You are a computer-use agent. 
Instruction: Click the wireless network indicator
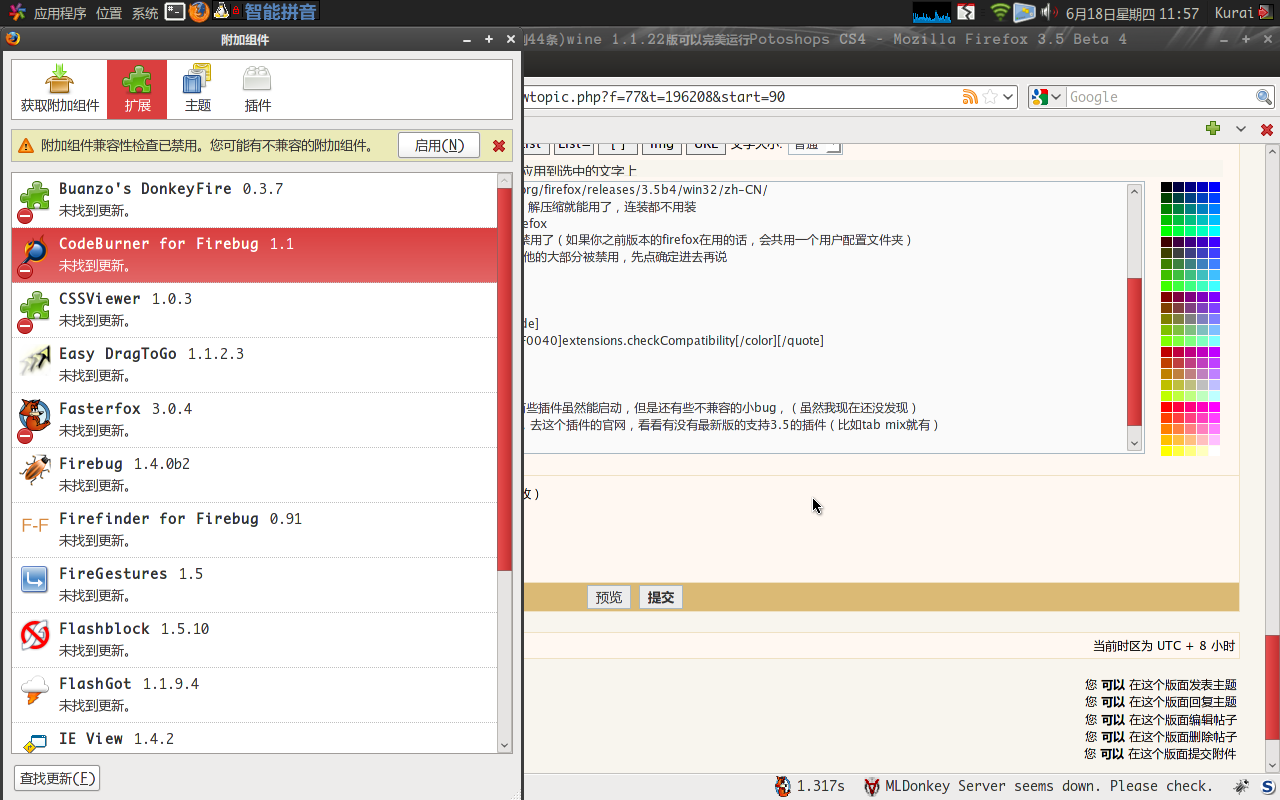[999, 12]
